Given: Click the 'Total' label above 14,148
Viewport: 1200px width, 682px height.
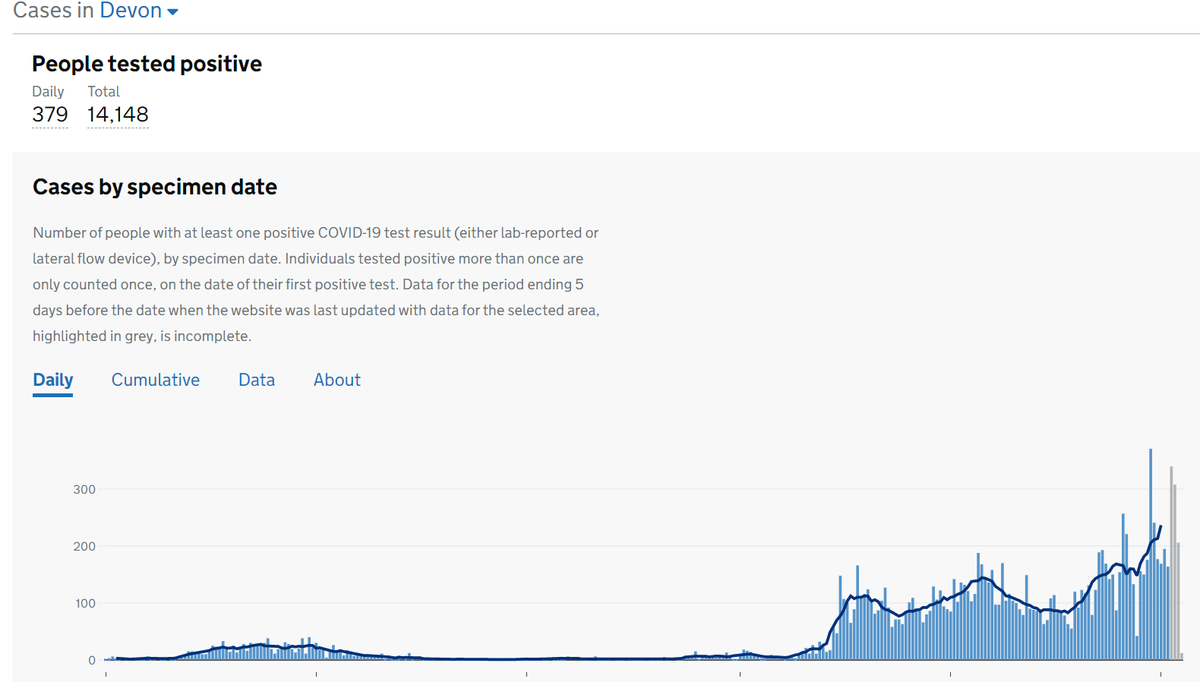Looking at the screenshot, I should [104, 91].
